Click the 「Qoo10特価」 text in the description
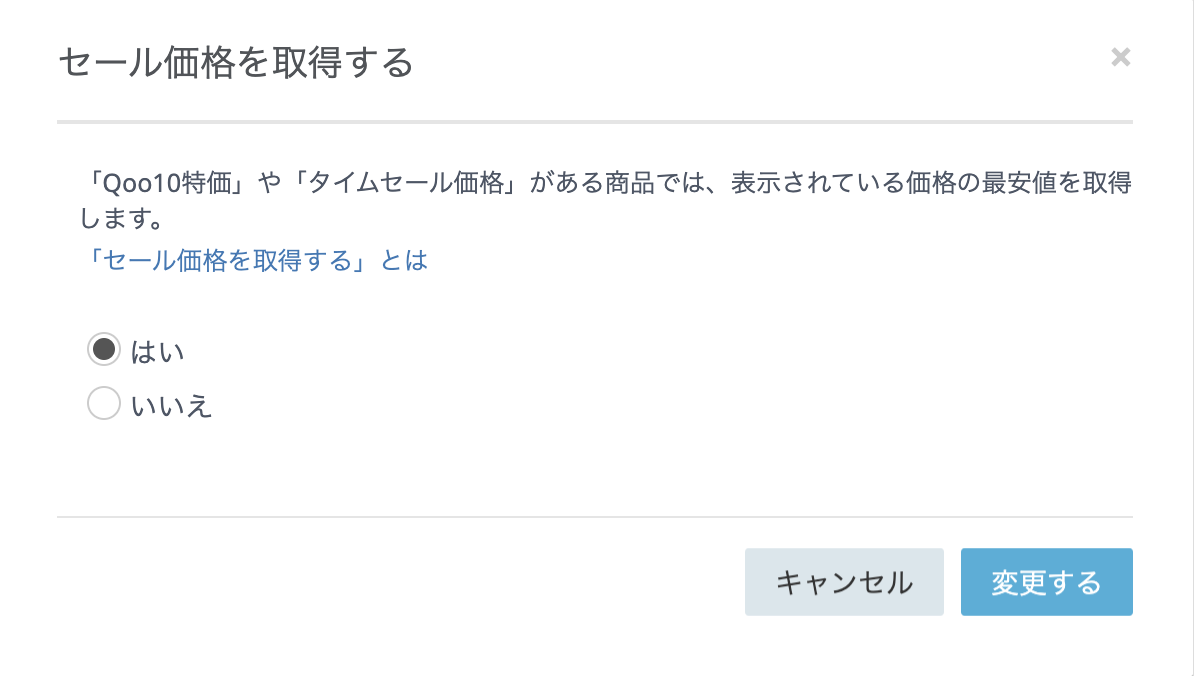The image size is (1194, 676). 159,186
